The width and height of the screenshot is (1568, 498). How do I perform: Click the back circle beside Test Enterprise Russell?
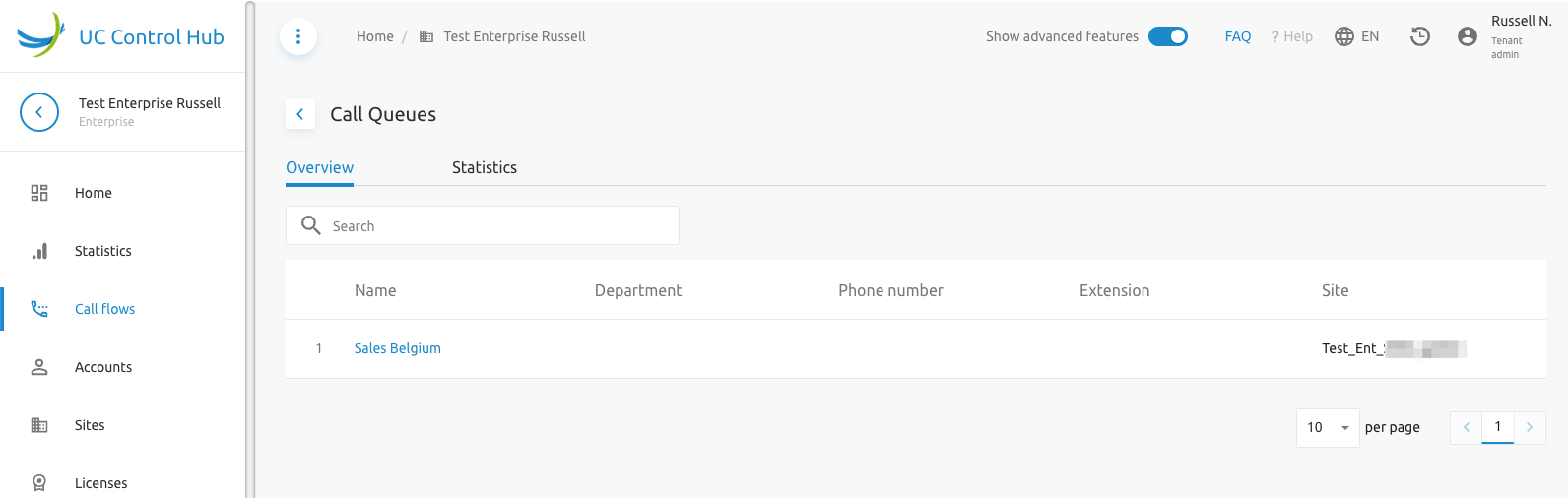(x=39, y=112)
